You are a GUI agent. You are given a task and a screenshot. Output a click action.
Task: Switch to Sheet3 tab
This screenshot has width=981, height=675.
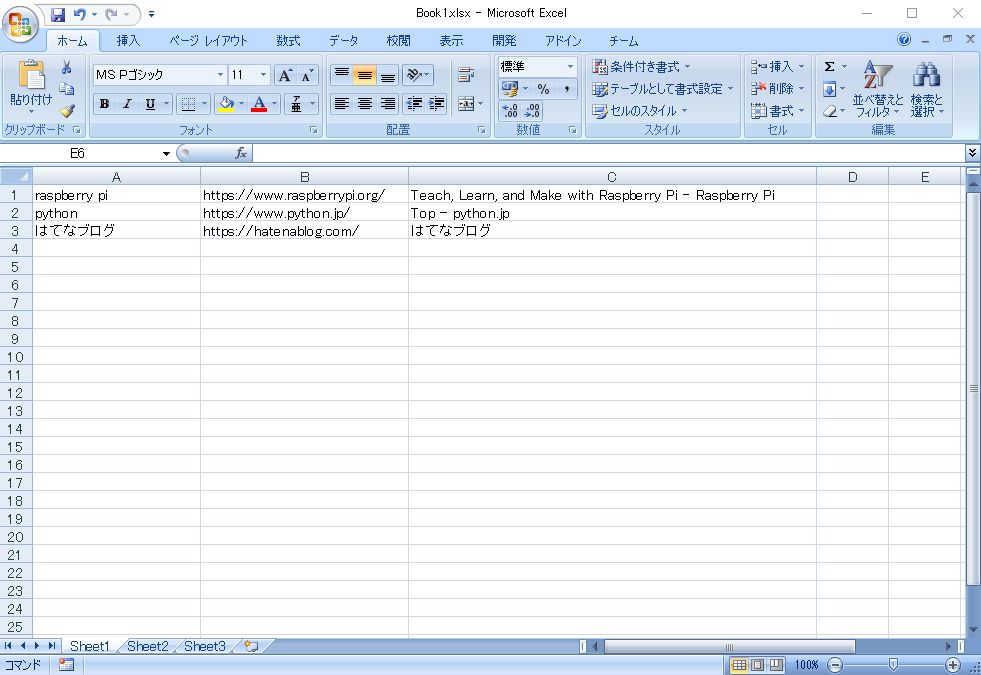coord(205,646)
